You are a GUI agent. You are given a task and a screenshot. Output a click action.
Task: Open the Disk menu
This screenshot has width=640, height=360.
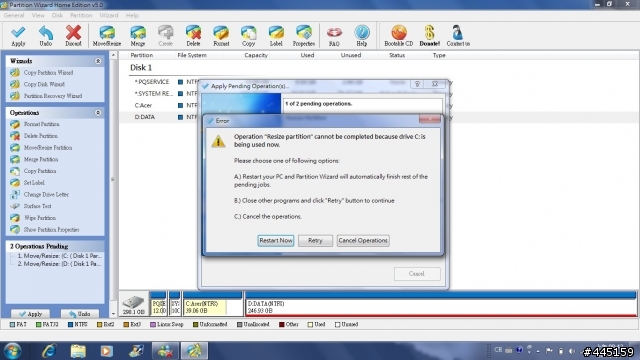click(x=57, y=16)
